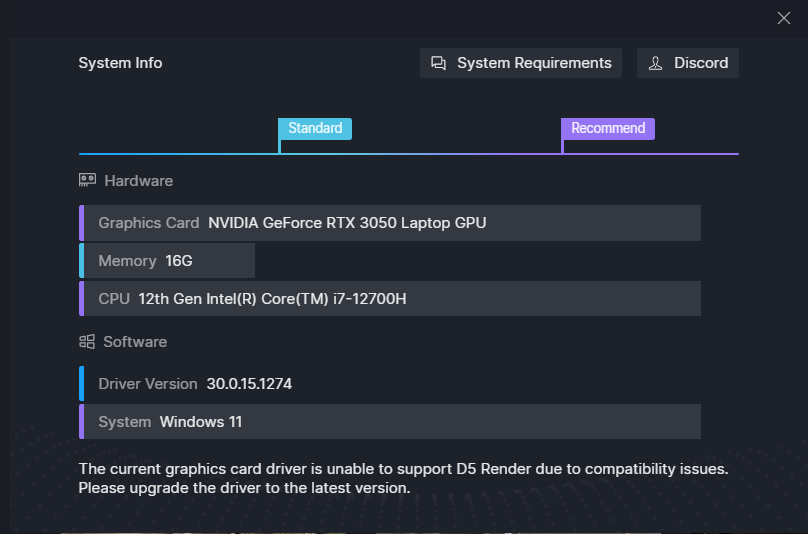Close the System Info dialog
The image size is (808, 534).
783,18
